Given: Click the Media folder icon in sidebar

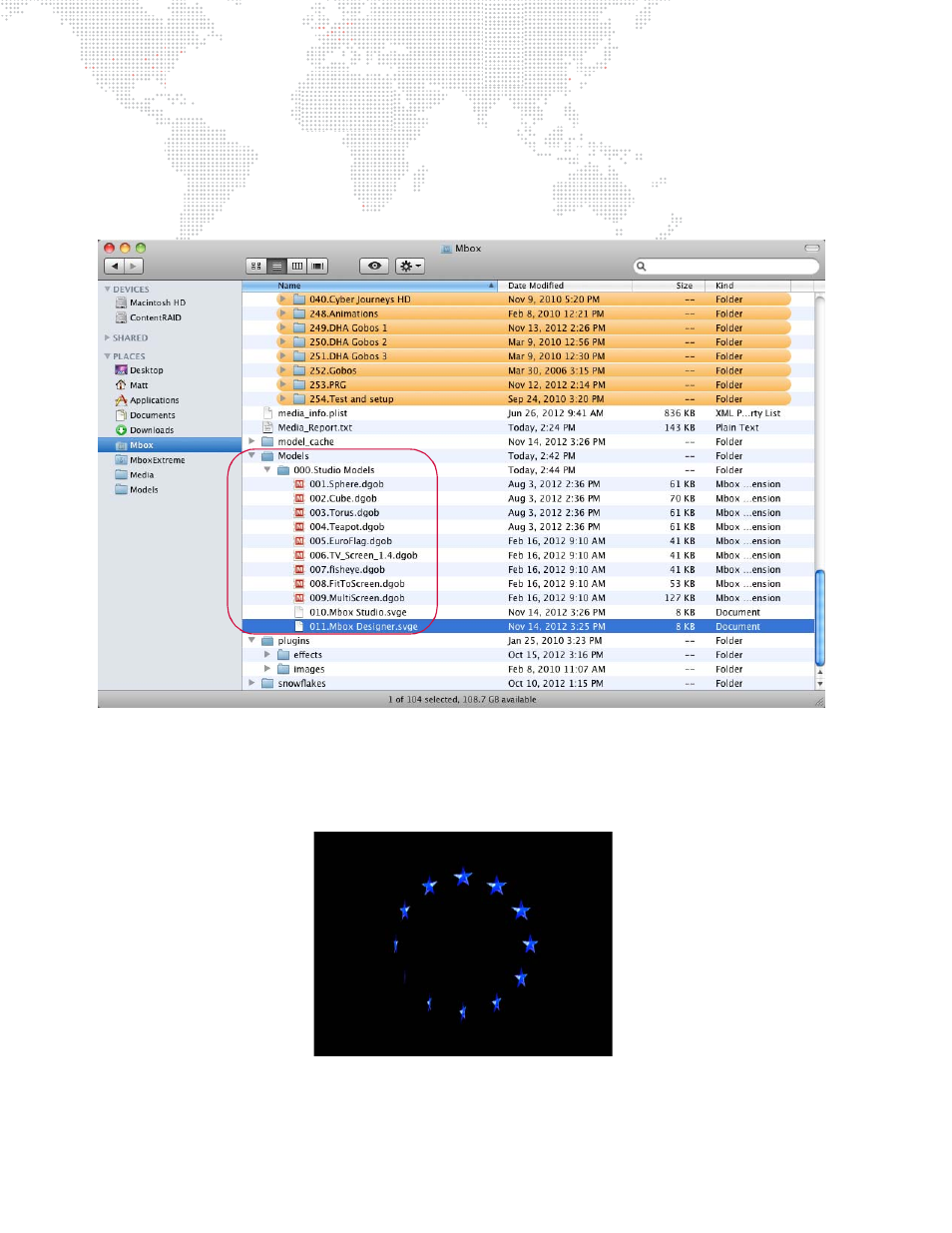Looking at the screenshot, I should (121, 475).
